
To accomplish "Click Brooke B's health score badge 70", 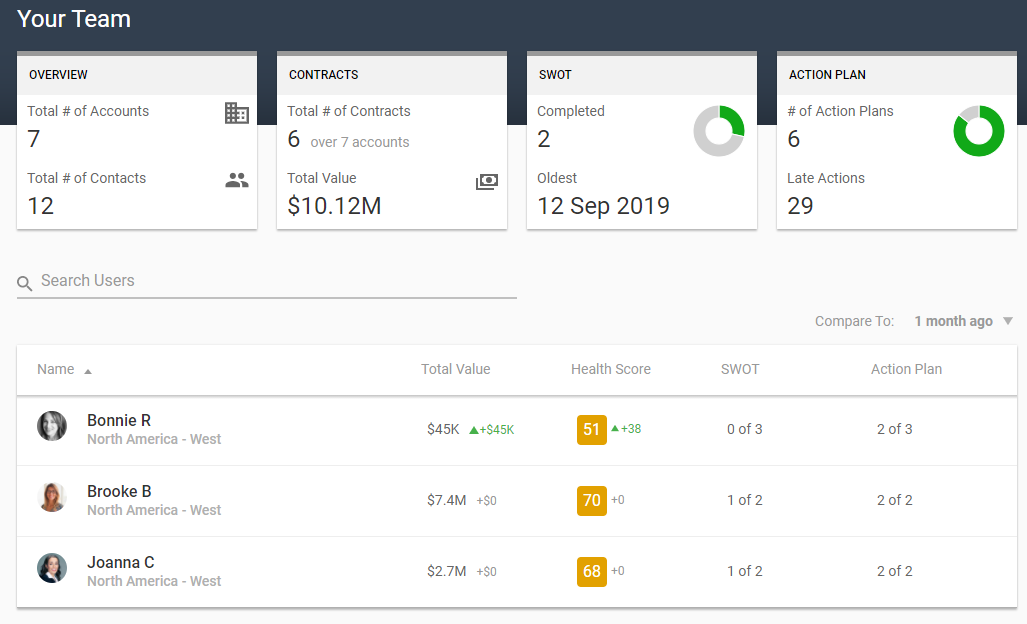I will (x=591, y=500).
